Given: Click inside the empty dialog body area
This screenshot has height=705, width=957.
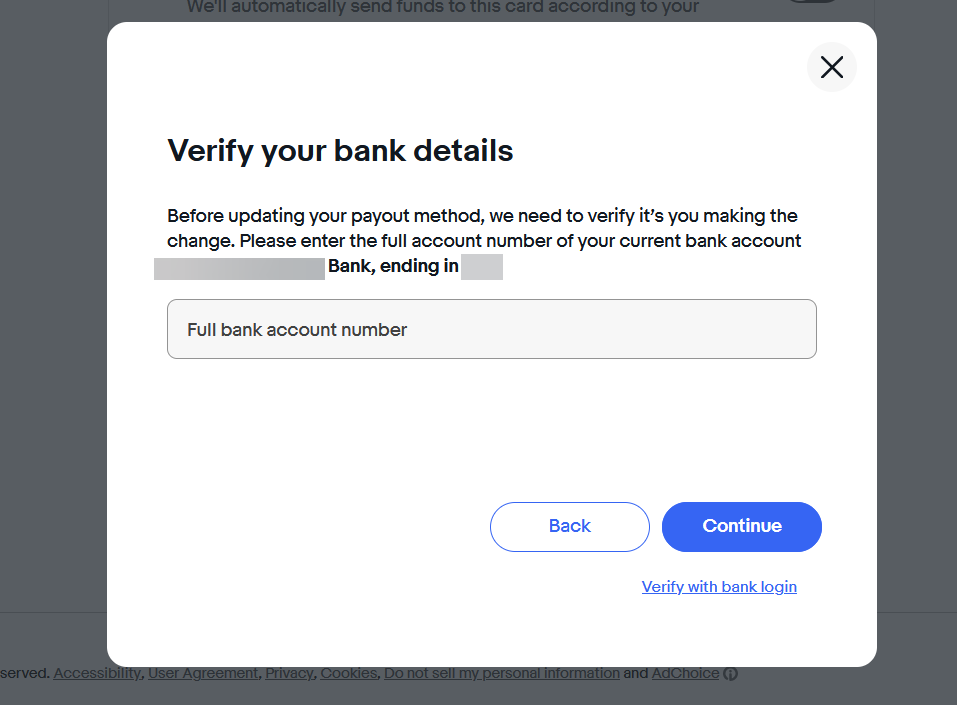Looking at the screenshot, I should coord(491,430).
